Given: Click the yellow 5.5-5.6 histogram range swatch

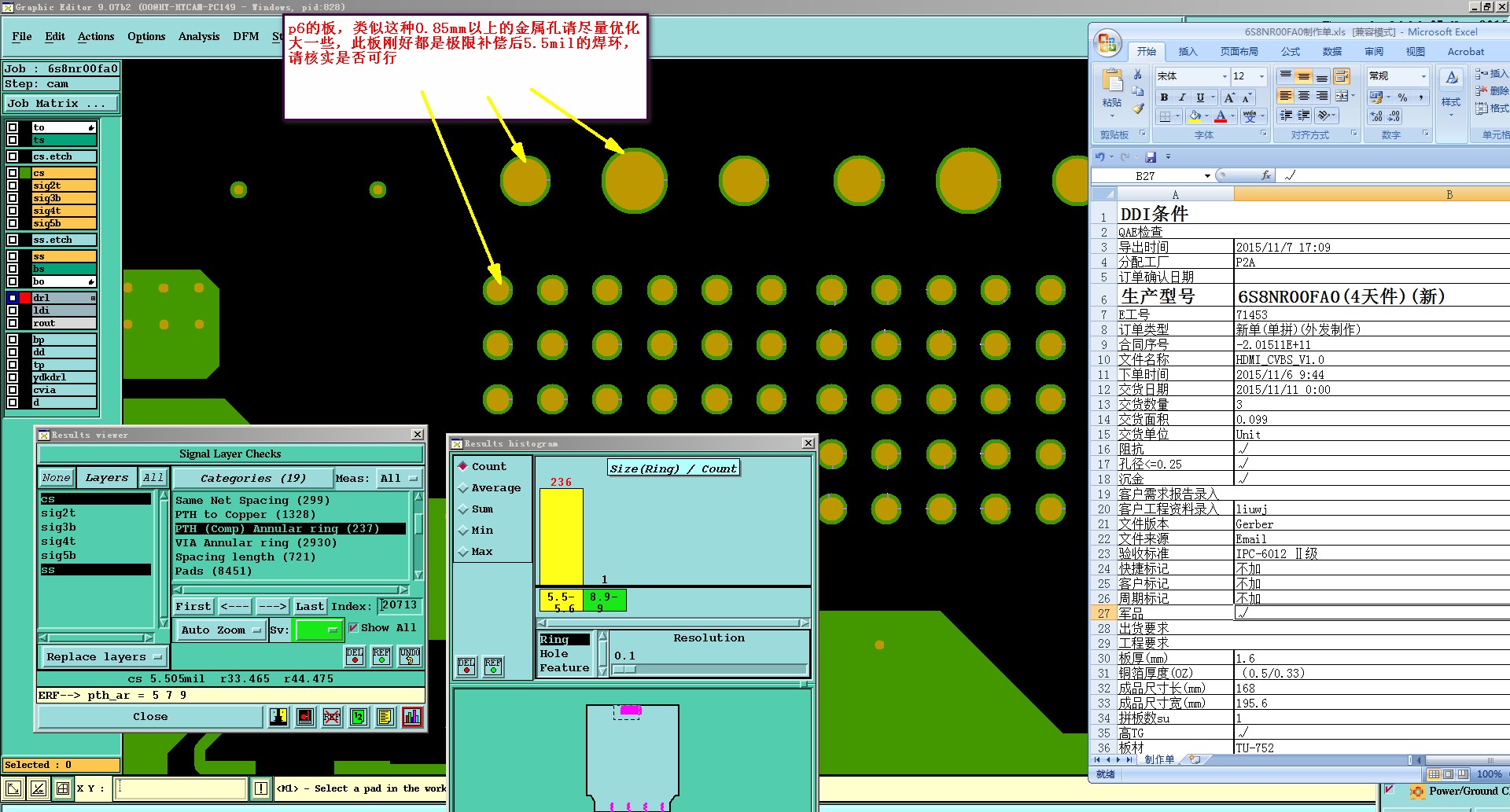Looking at the screenshot, I should pos(562,601).
